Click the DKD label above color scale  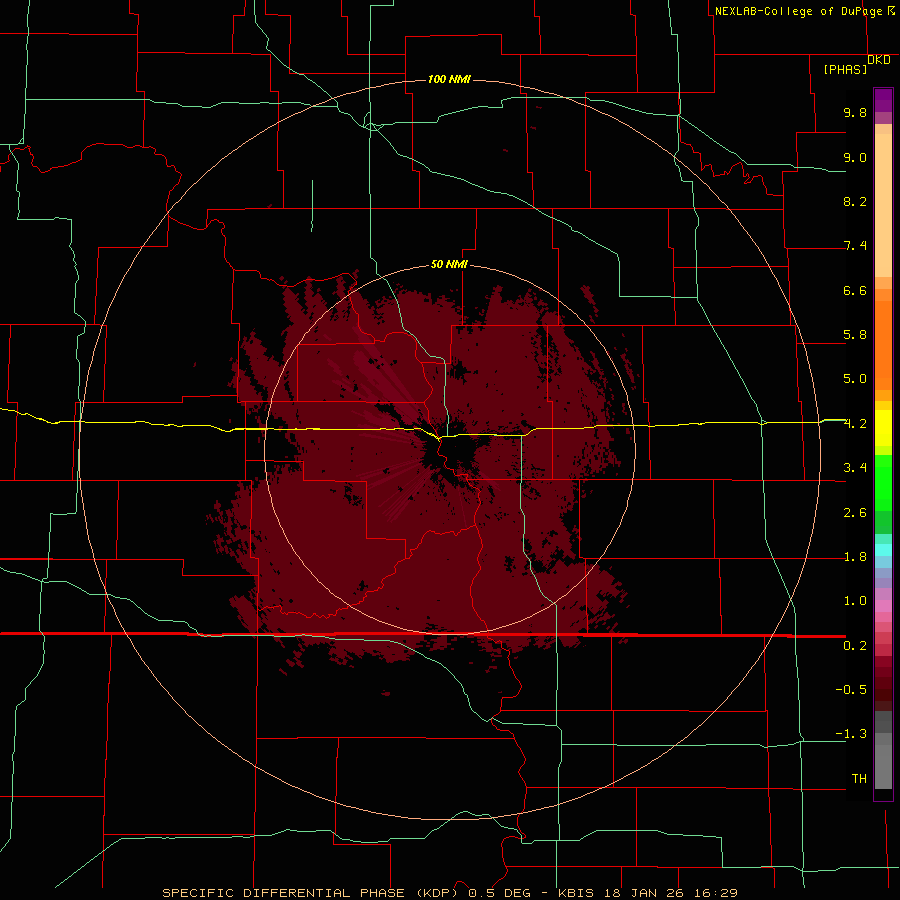pyautogui.click(x=879, y=60)
